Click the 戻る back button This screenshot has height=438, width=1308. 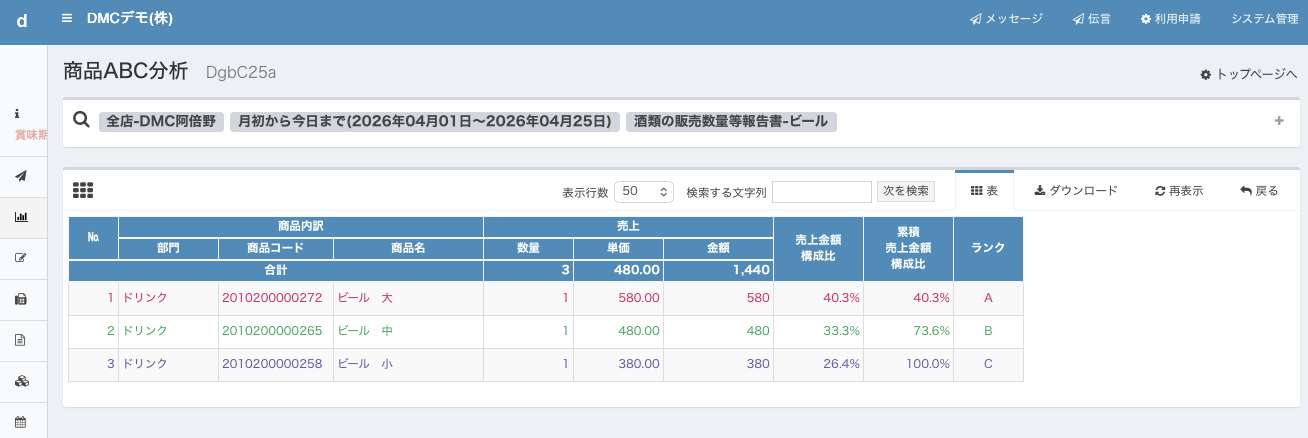pyautogui.click(x=1259, y=190)
